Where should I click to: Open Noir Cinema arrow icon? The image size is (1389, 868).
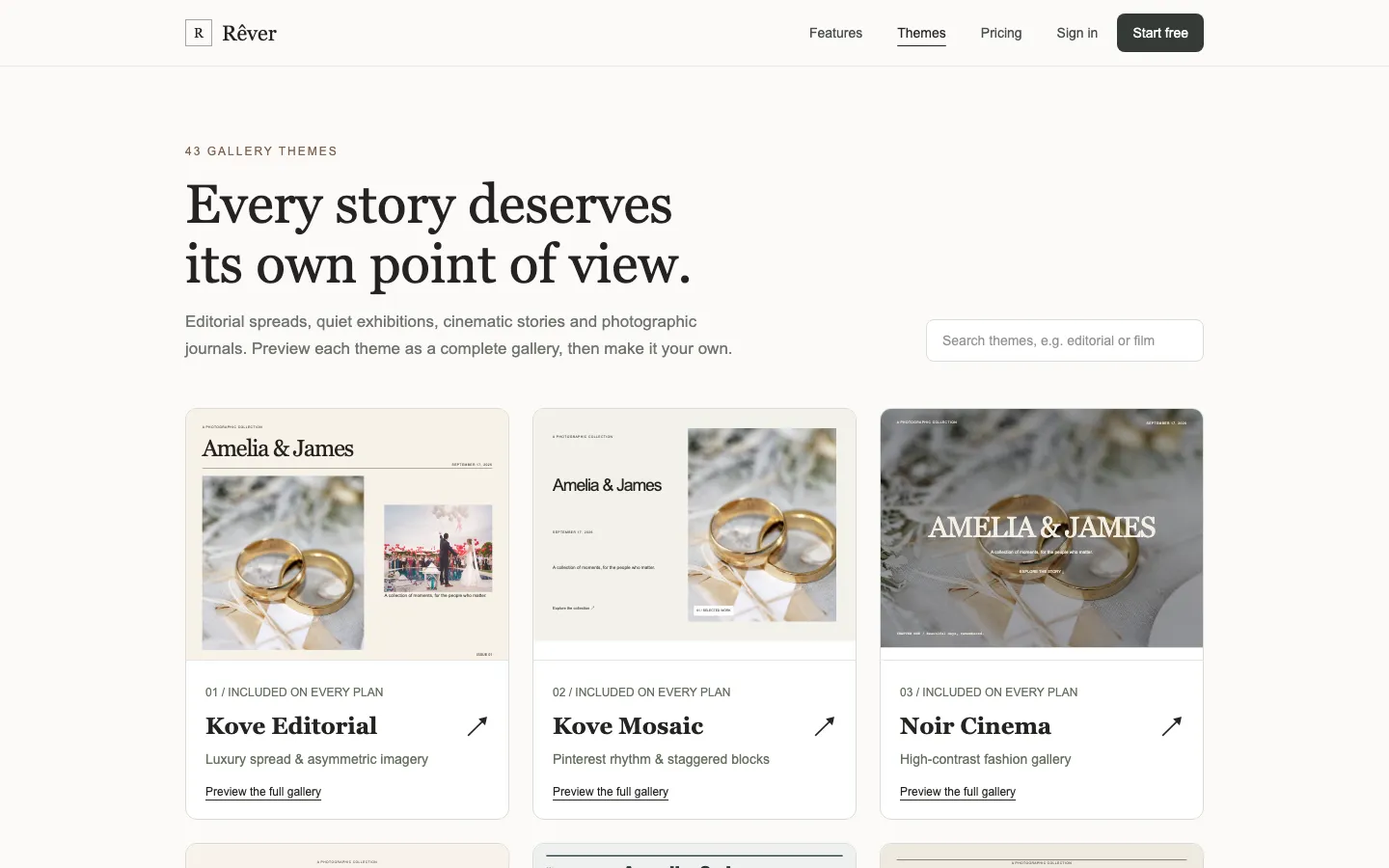click(x=1172, y=726)
